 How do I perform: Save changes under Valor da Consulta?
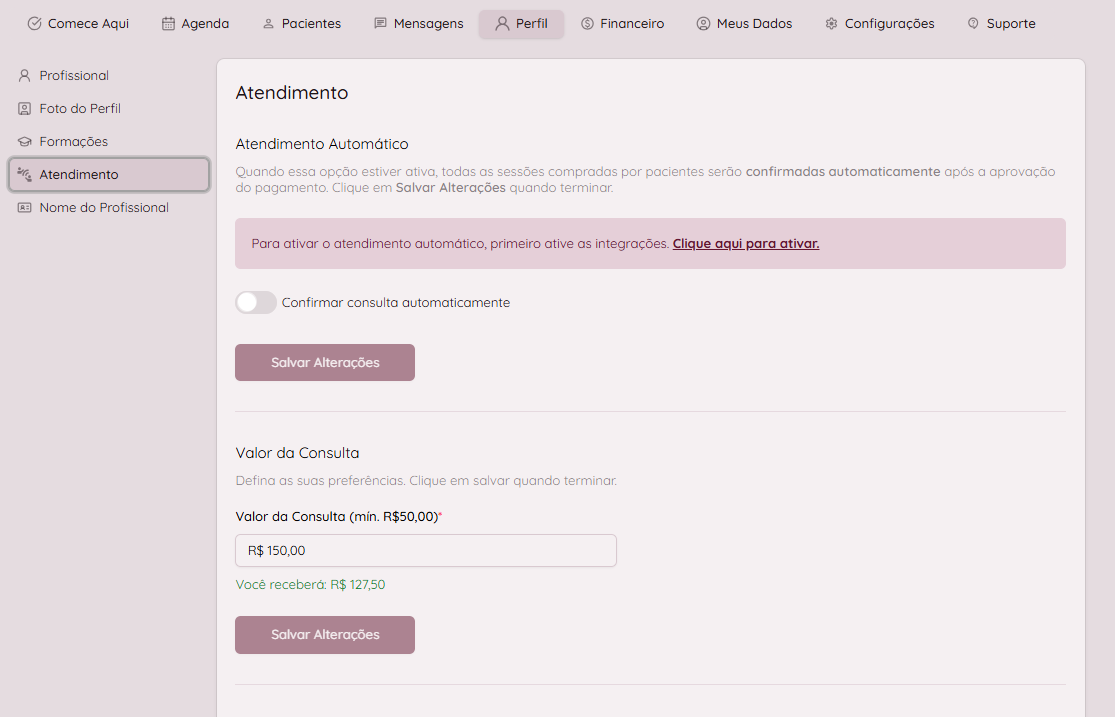(x=325, y=635)
